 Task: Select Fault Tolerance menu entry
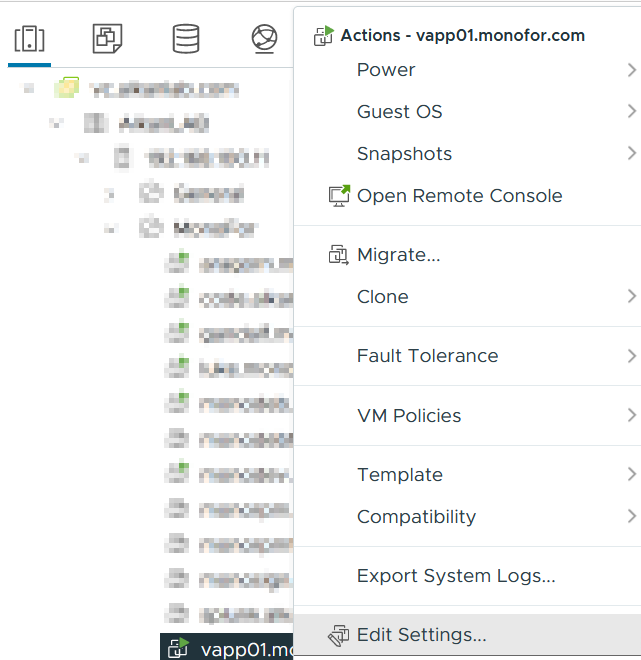pos(427,356)
